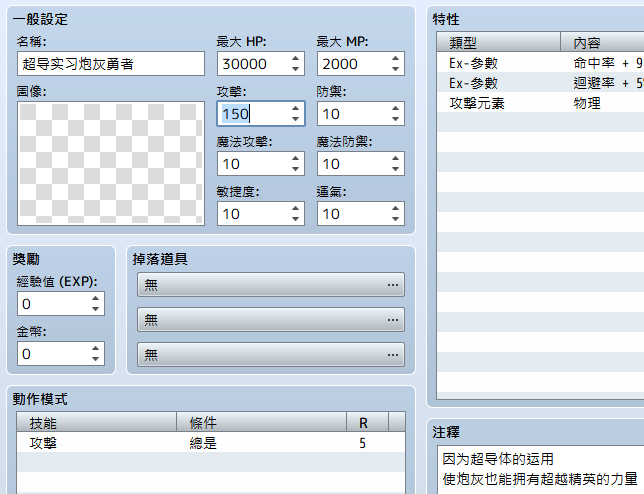Click the 技能 column header
The height and width of the screenshot is (494, 644).
pyautogui.click(x=97, y=422)
